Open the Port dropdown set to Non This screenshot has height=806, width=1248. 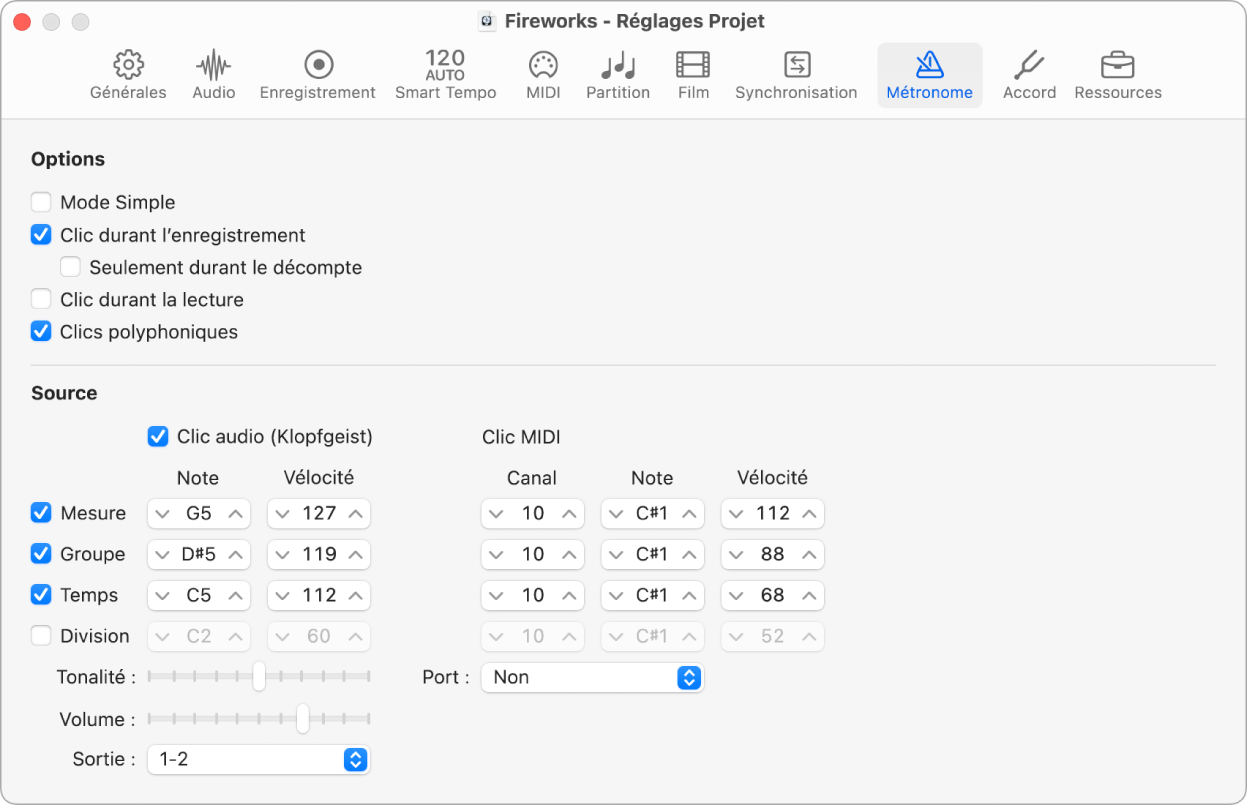coord(592,678)
